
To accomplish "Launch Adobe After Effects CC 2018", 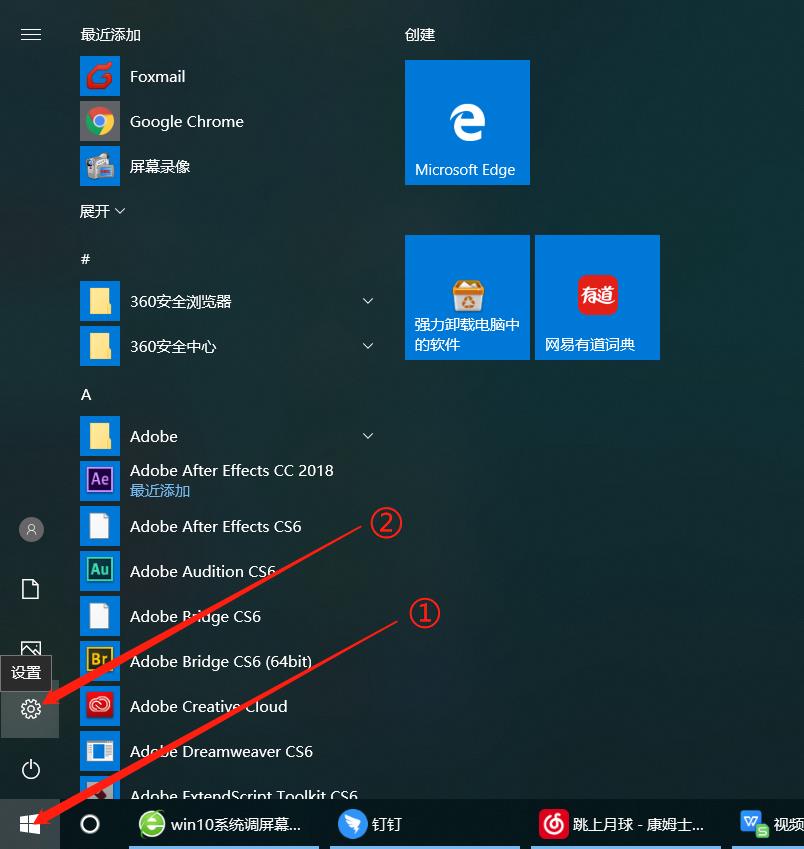I will pyautogui.click(x=231, y=470).
